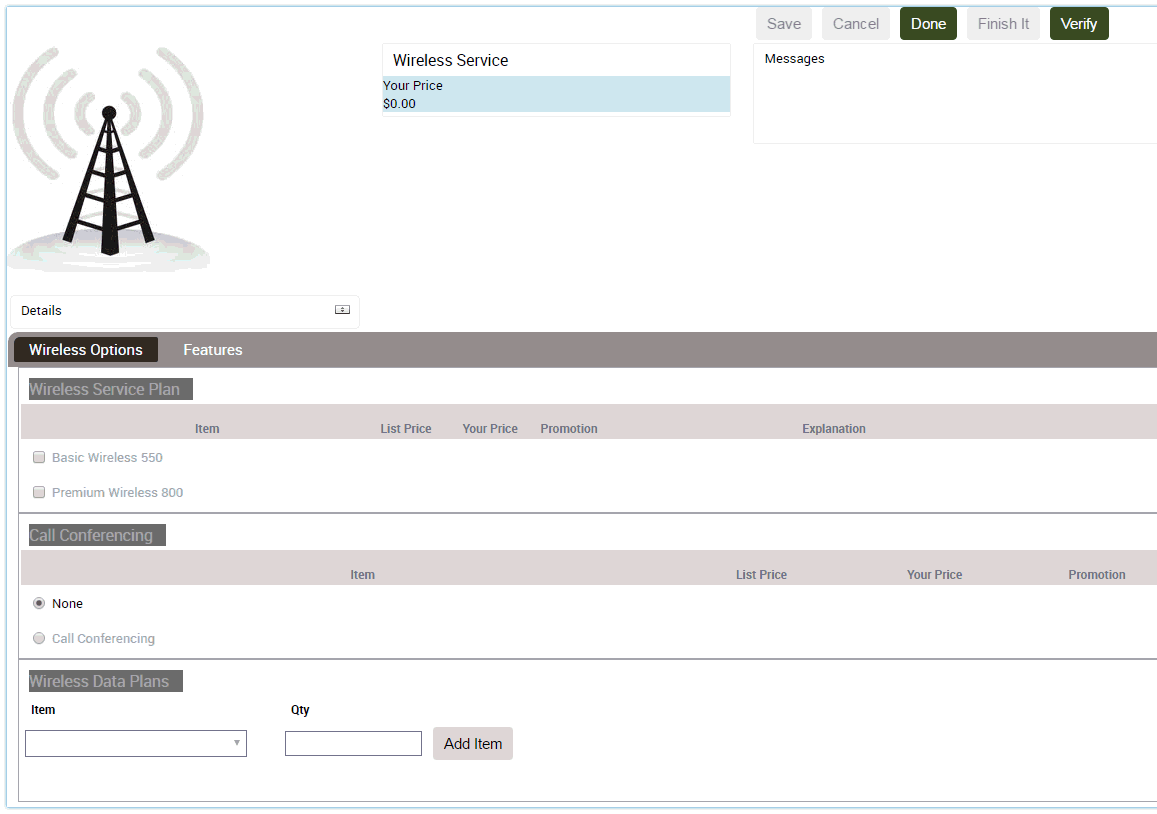1157x814 pixels.
Task: Verify the wireless service order
Action: click(1079, 23)
